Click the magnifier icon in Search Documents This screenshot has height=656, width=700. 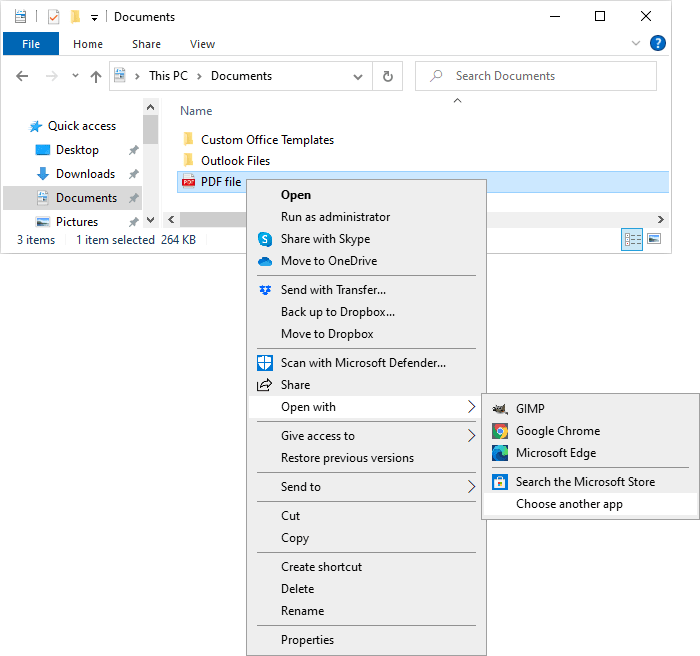pyautogui.click(x=436, y=76)
